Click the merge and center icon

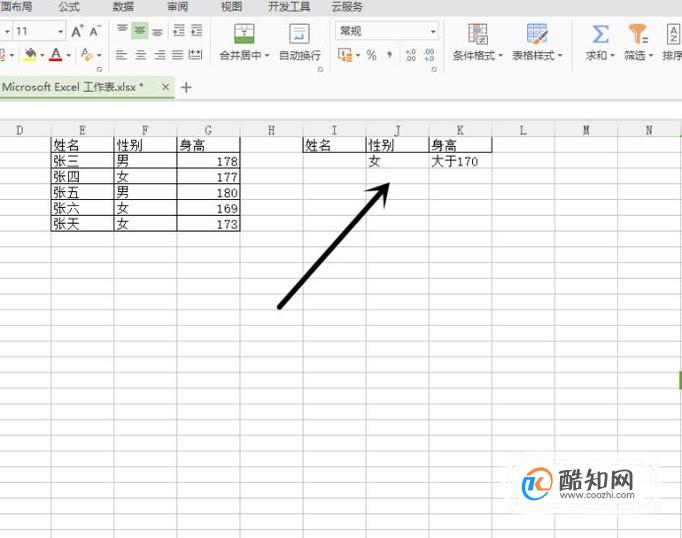[x=244, y=33]
